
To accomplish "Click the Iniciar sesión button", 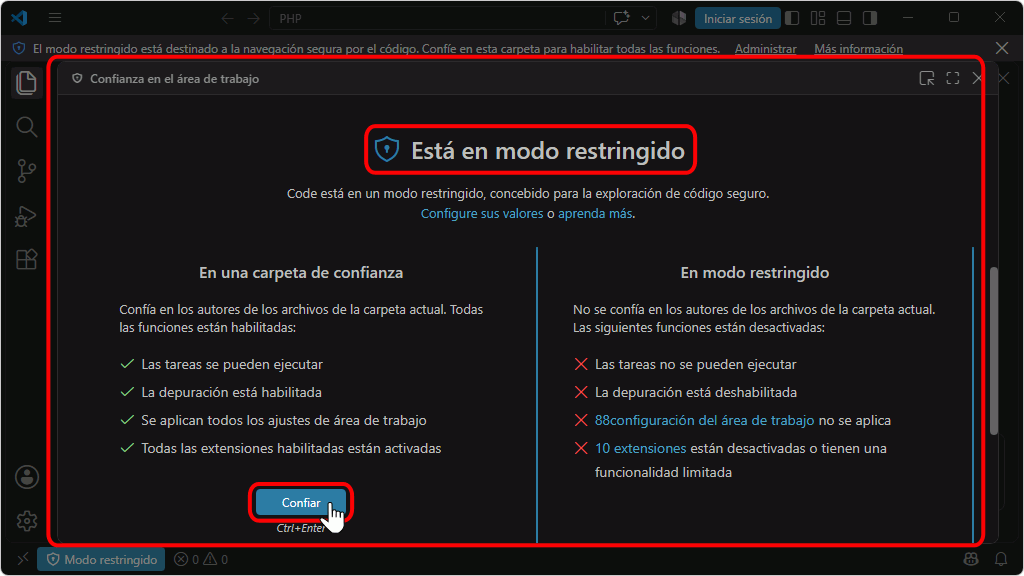I will pyautogui.click(x=738, y=18).
